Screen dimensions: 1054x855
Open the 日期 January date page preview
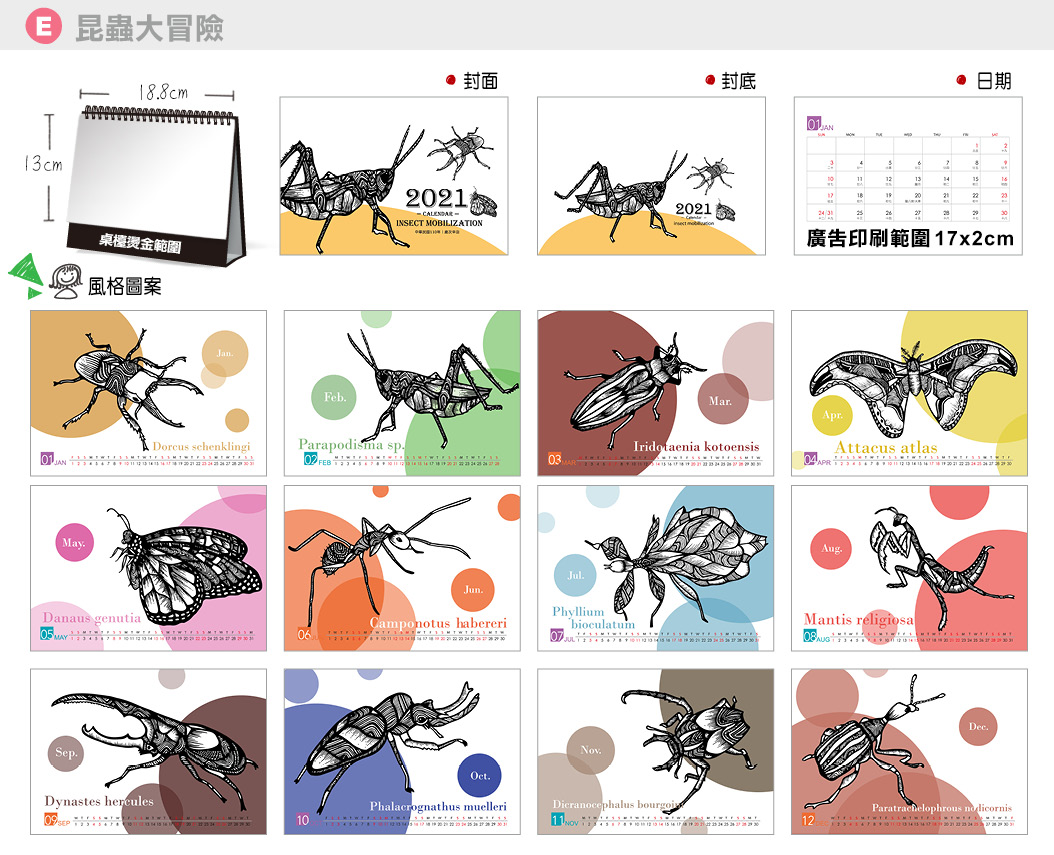908,176
